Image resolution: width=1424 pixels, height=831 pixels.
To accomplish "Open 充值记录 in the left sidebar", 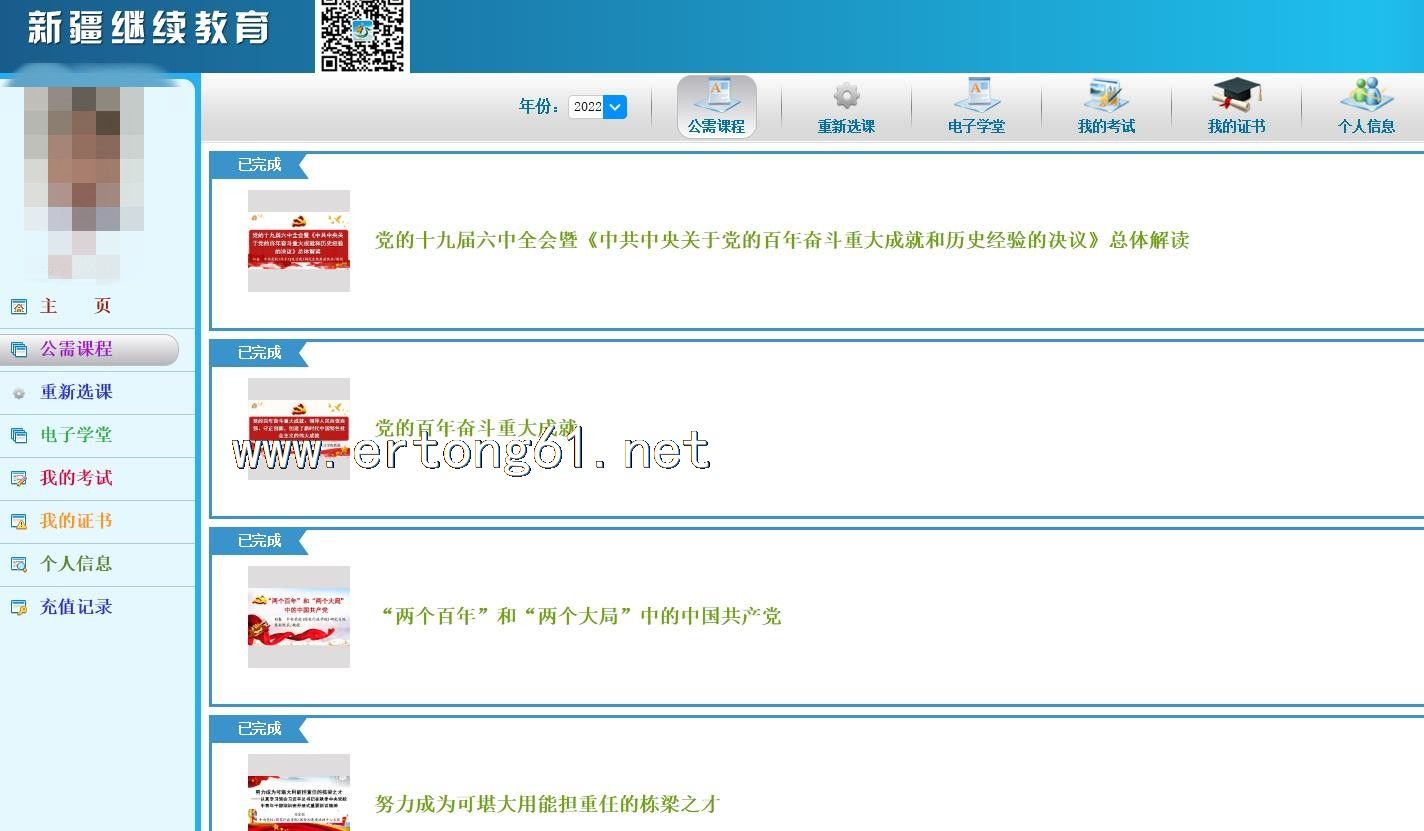I will coord(76,607).
